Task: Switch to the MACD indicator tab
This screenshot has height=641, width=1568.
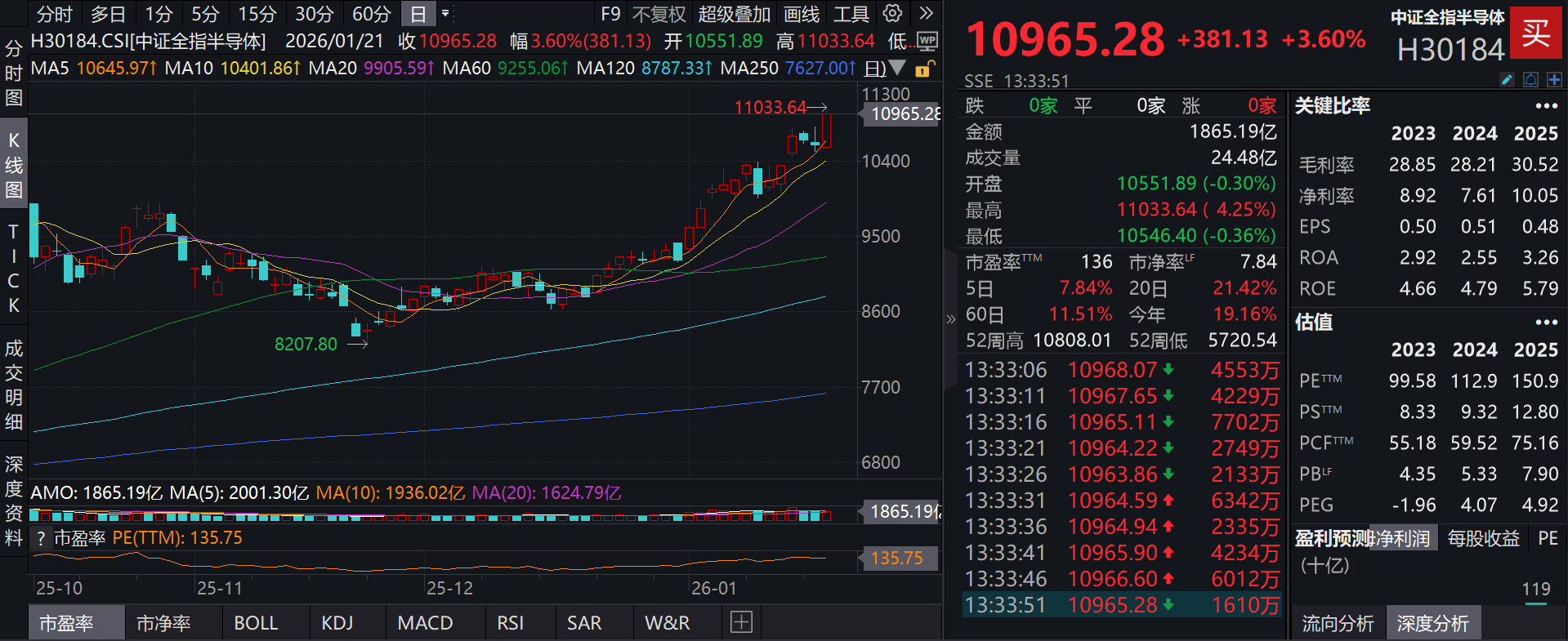Action: [425, 623]
